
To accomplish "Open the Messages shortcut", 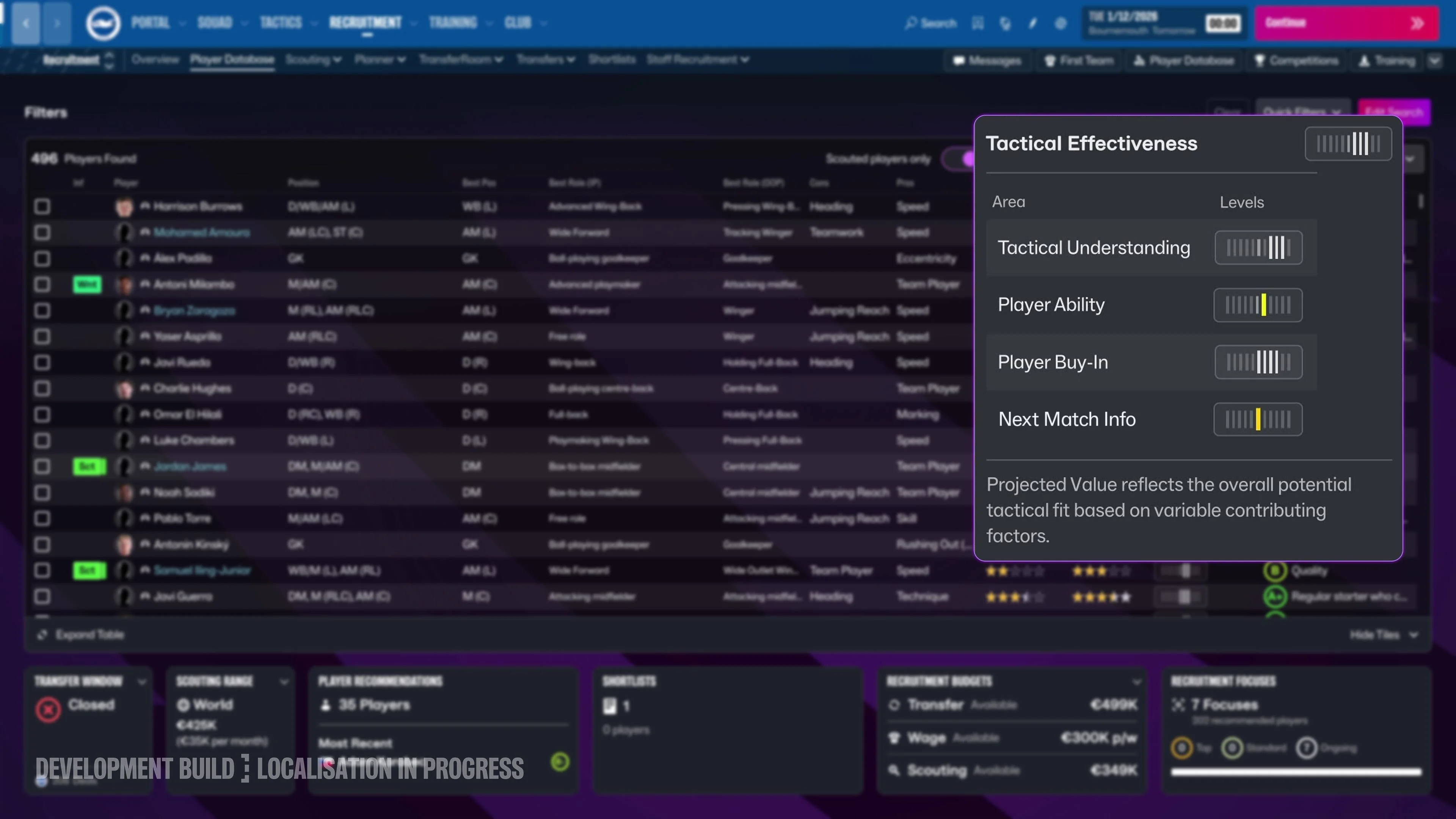I will click(987, 61).
